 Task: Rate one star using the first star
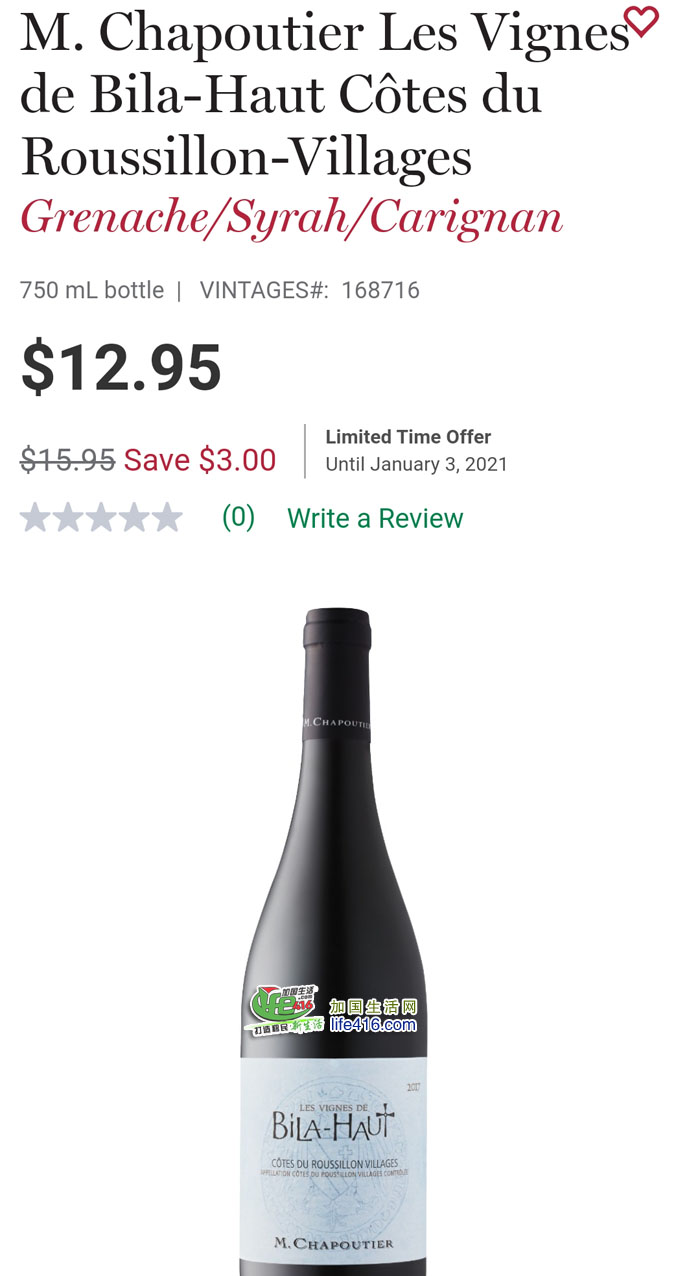coord(35,518)
